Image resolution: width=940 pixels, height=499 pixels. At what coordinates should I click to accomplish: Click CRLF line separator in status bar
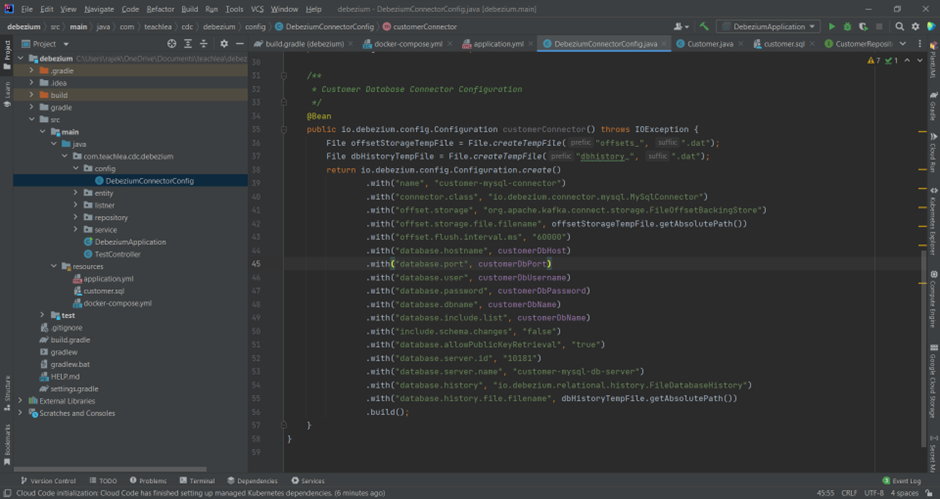849,493
